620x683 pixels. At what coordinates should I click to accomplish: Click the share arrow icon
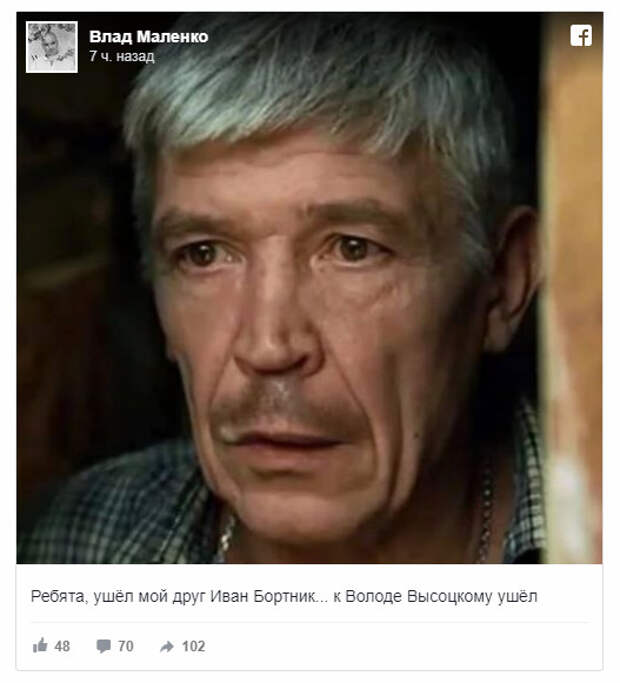pos(166,646)
